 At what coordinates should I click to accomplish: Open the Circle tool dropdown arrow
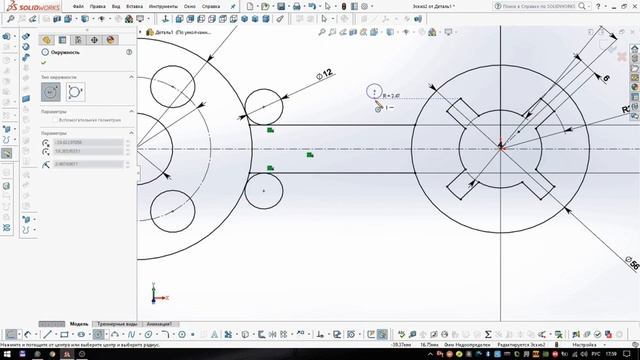point(106,335)
